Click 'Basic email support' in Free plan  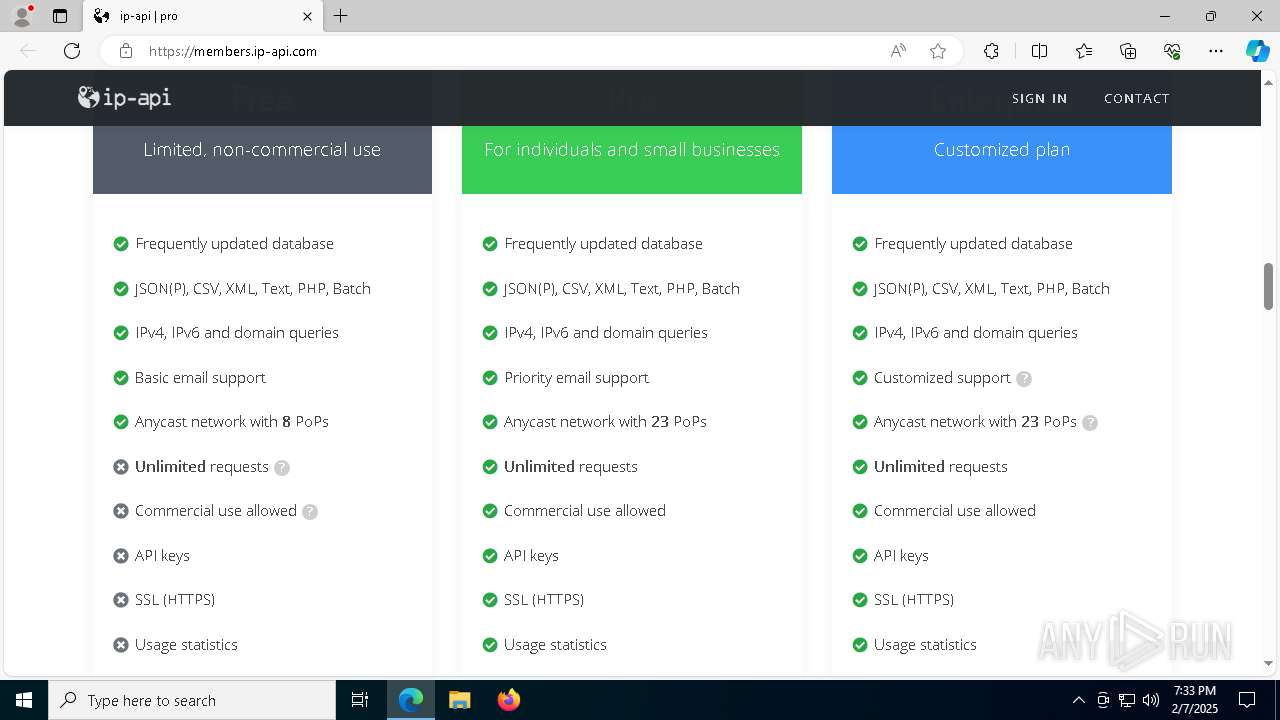coord(200,377)
